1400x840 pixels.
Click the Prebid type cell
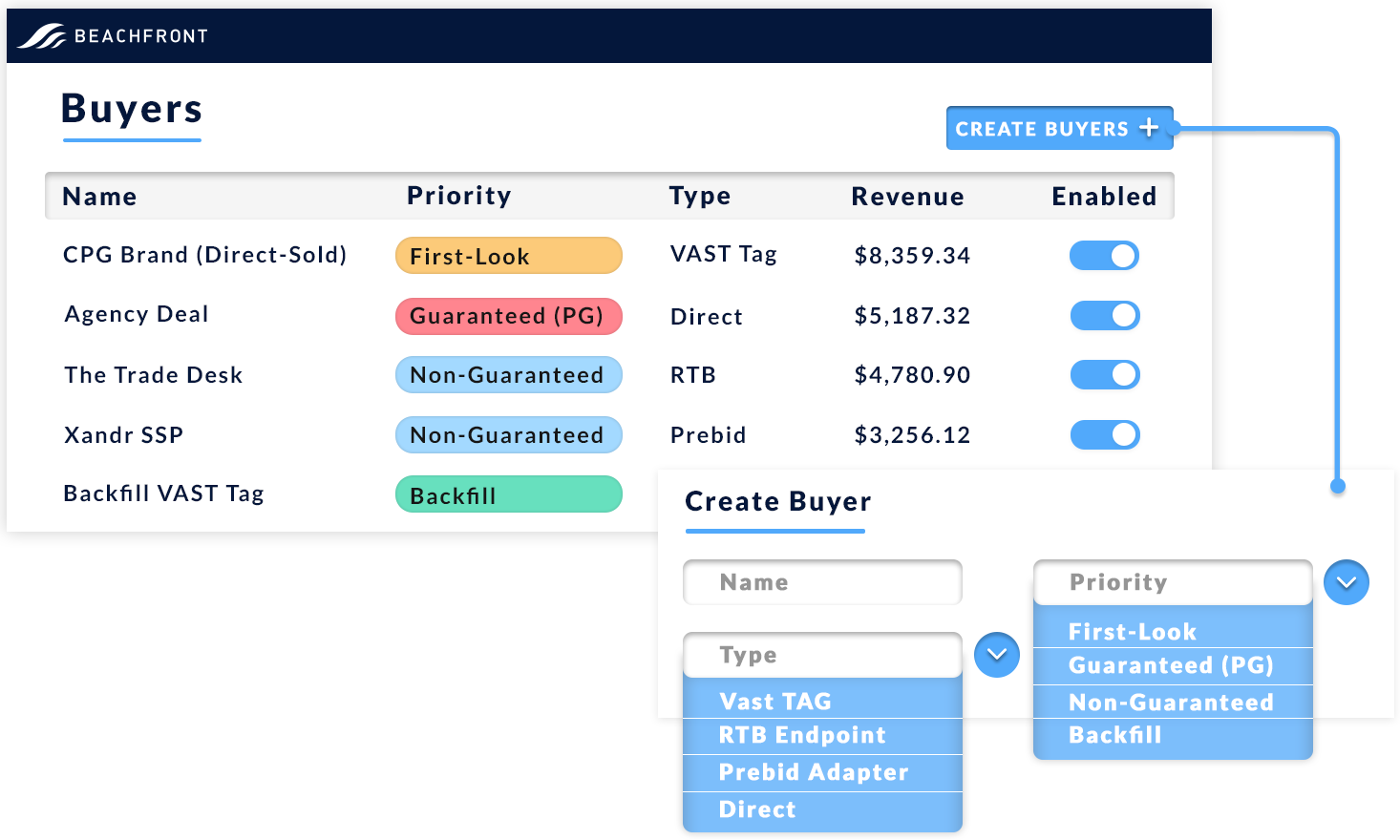[x=708, y=435]
